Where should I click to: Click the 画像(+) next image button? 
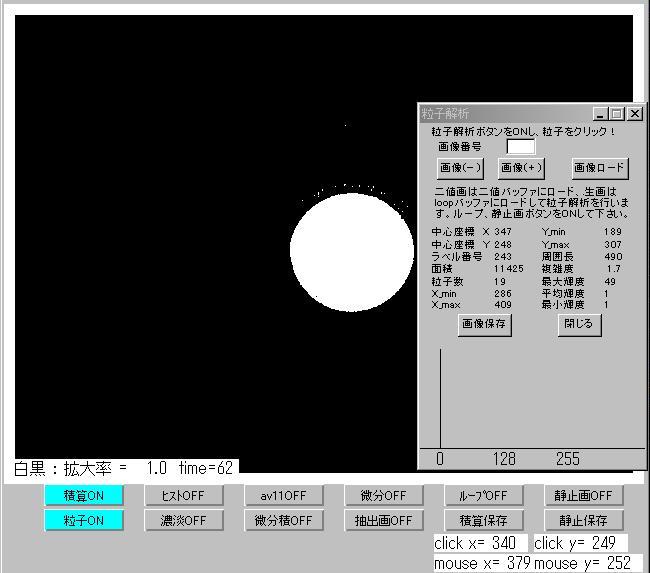(522, 168)
